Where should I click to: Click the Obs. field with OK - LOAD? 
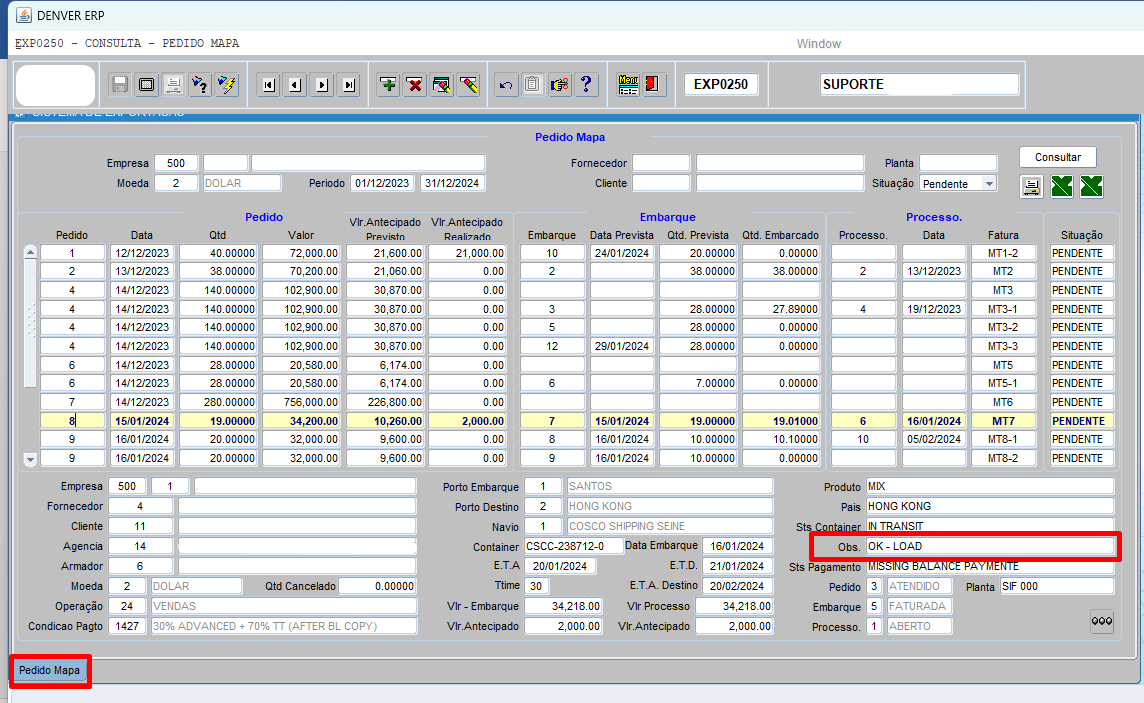990,546
